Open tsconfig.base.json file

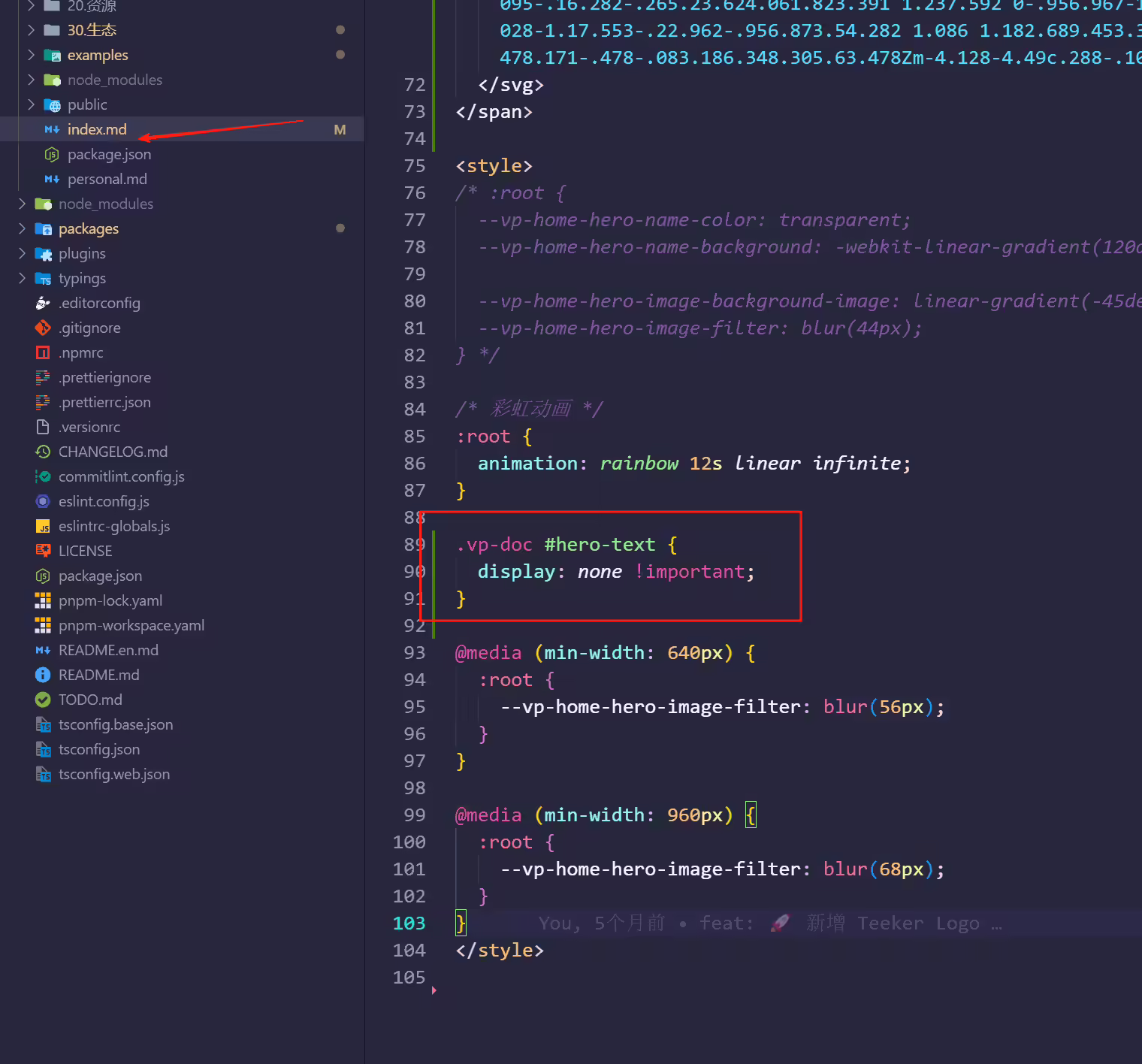click(116, 724)
